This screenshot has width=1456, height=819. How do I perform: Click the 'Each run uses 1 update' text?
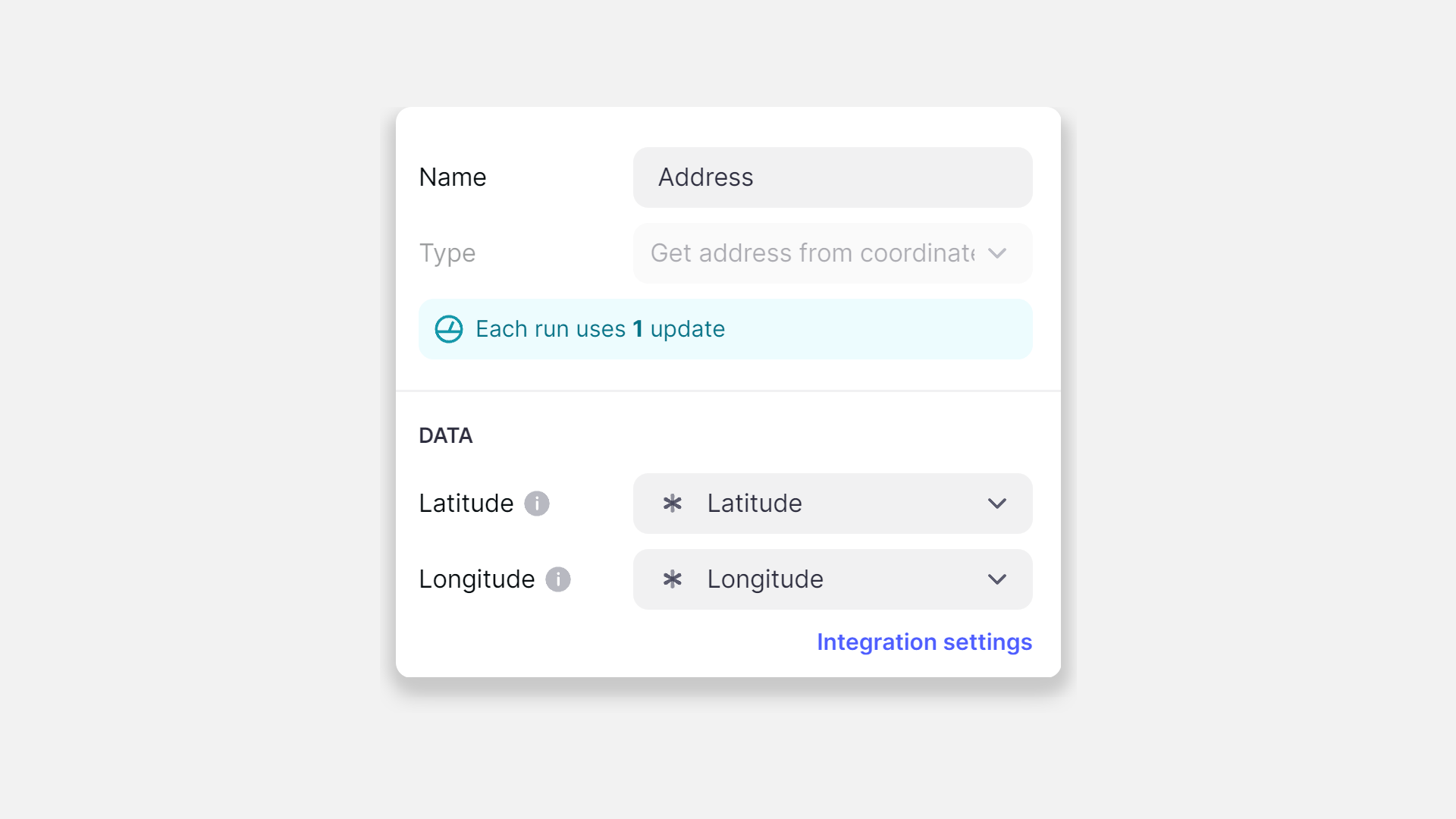[x=600, y=329]
